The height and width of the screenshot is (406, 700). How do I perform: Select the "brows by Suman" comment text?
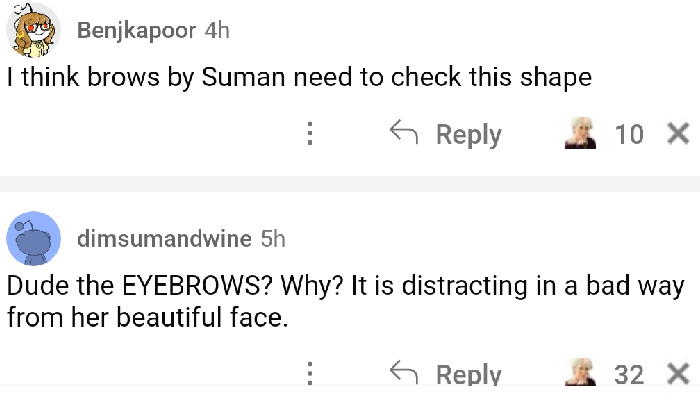(300, 79)
